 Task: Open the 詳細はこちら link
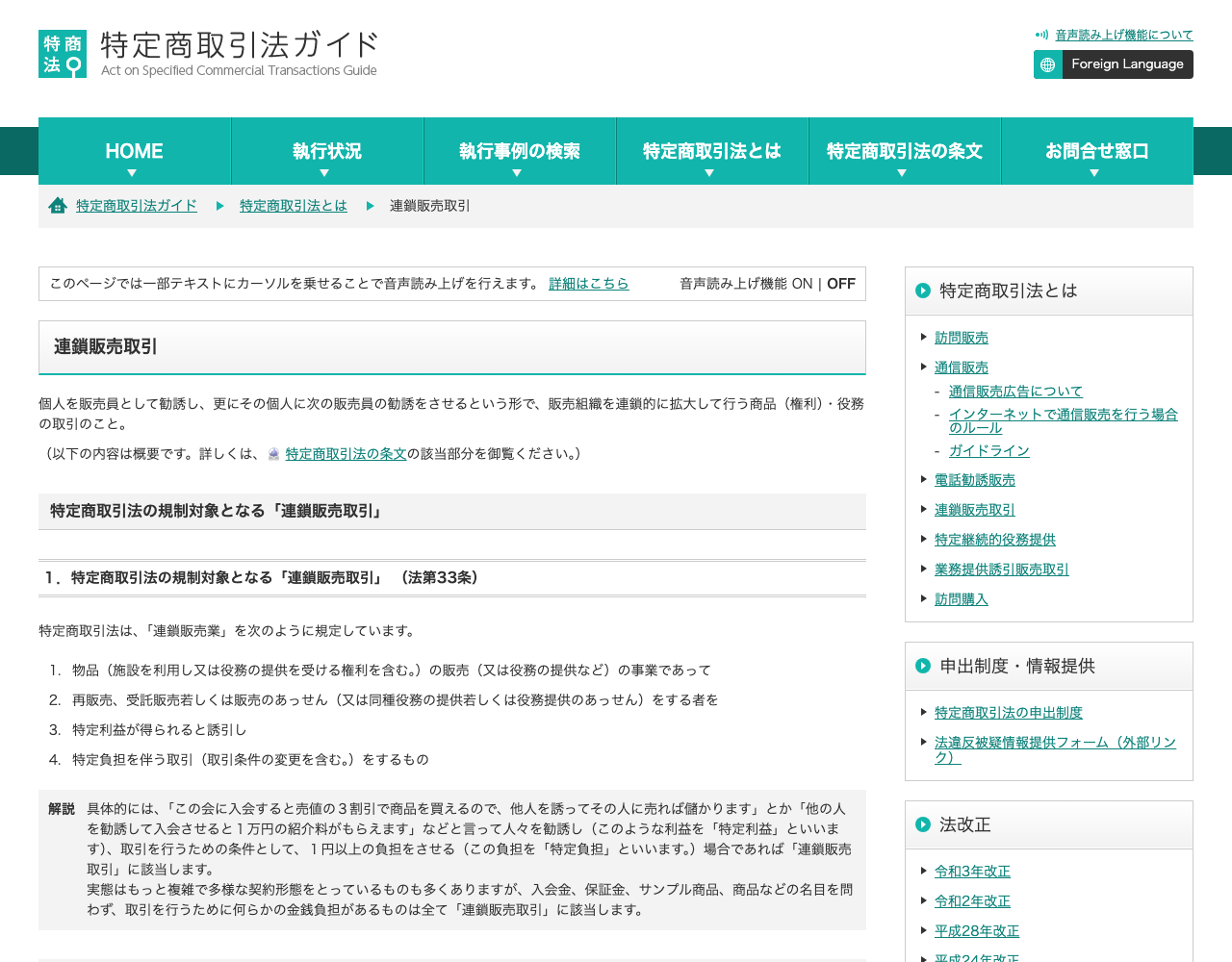click(x=589, y=284)
